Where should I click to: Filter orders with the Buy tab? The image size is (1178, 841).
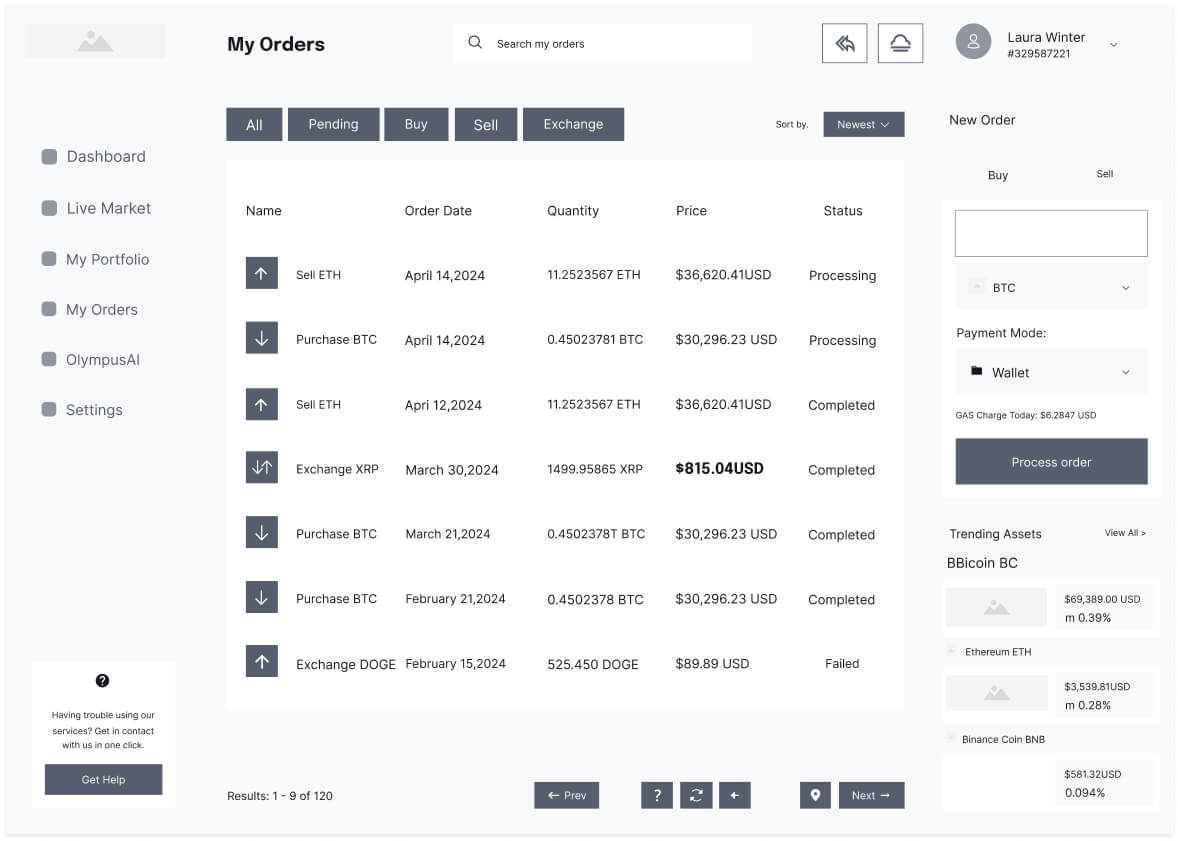416,124
